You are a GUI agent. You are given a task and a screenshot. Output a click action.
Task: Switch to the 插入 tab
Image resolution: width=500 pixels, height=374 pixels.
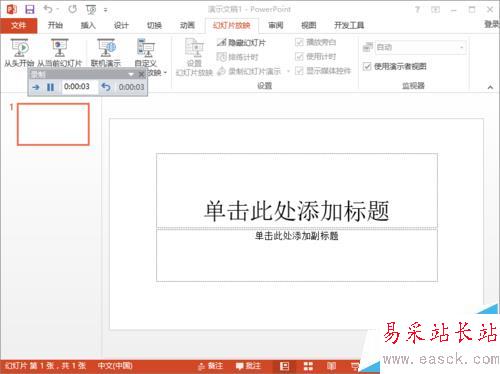88,25
